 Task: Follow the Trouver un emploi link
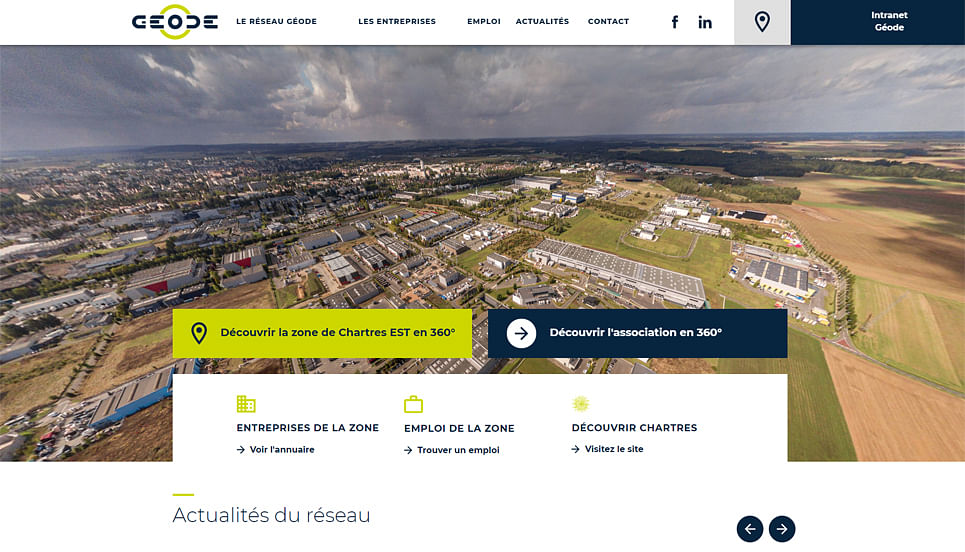(457, 450)
